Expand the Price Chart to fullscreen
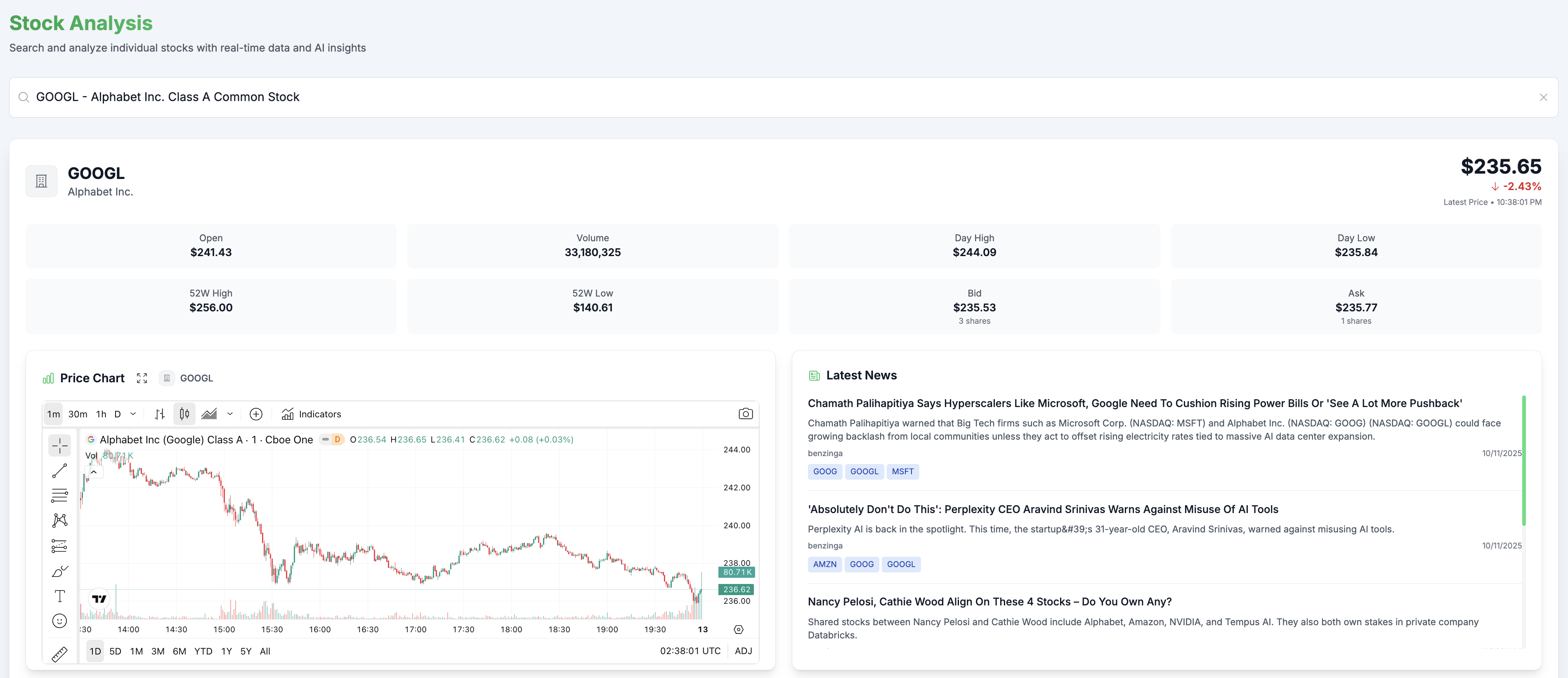 (142, 378)
